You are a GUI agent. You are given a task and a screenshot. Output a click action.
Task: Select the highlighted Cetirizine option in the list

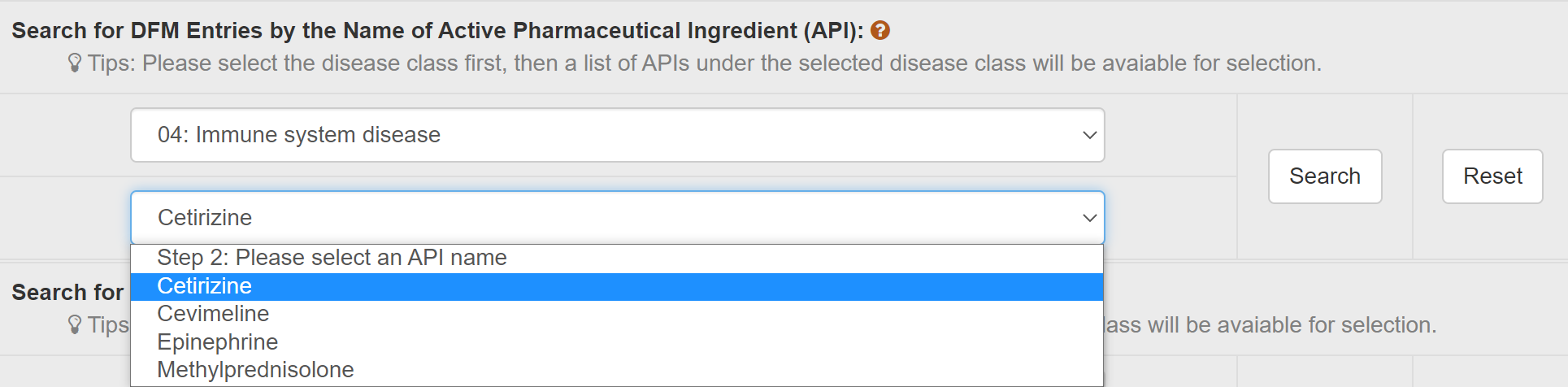(x=205, y=286)
